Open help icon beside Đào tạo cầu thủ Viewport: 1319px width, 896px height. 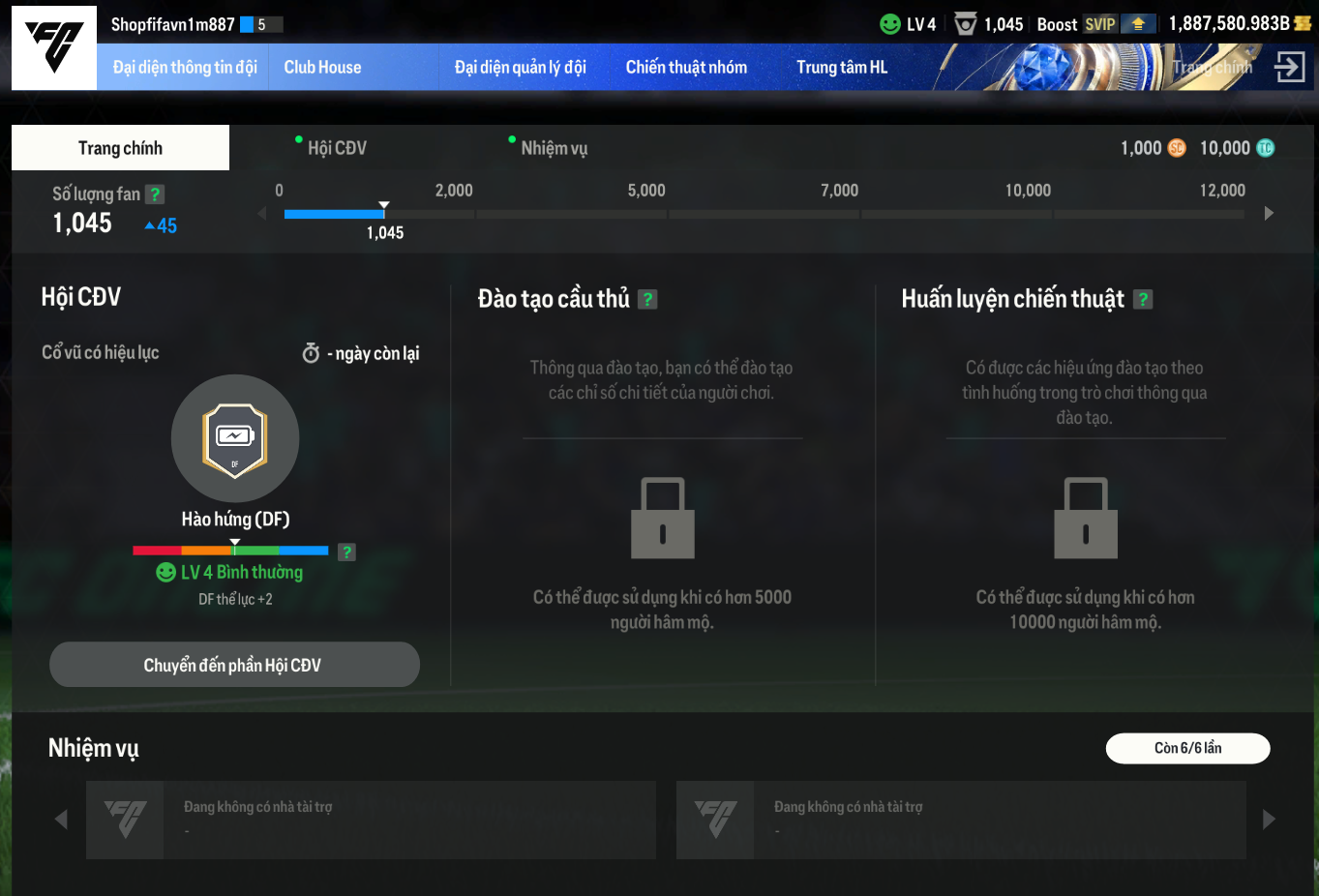[648, 300]
